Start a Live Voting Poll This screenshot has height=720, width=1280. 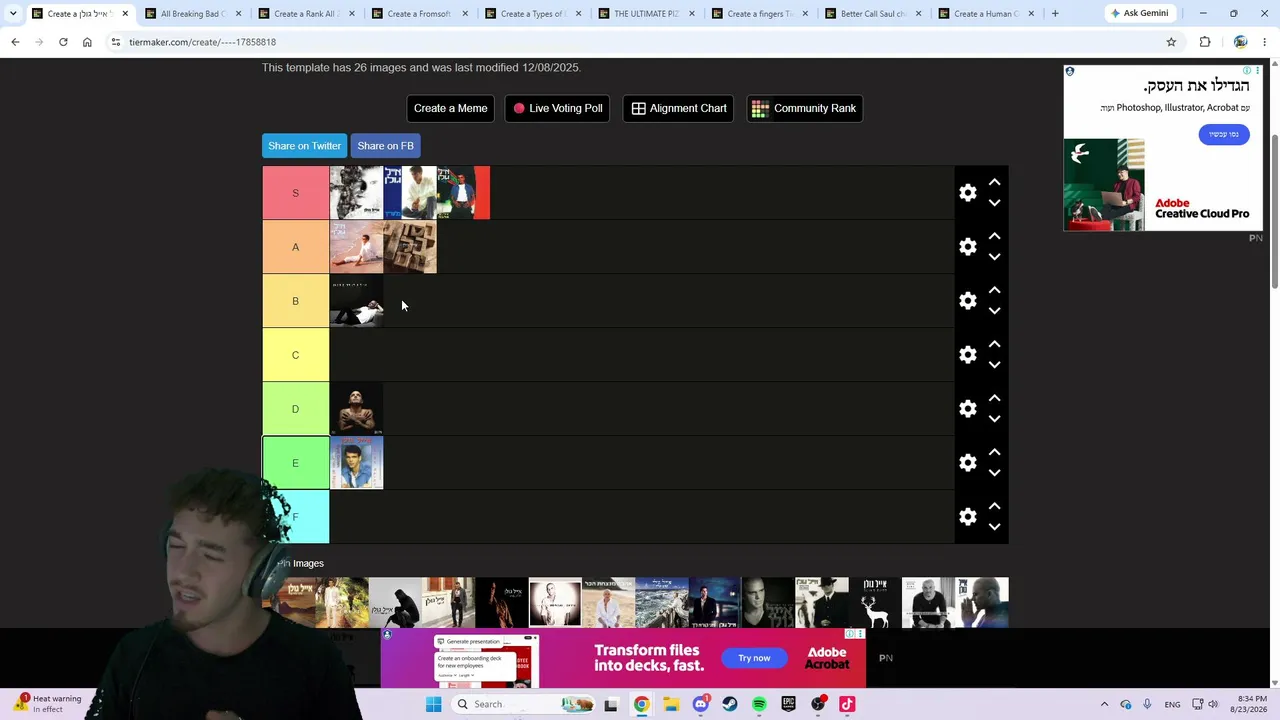pyautogui.click(x=559, y=108)
